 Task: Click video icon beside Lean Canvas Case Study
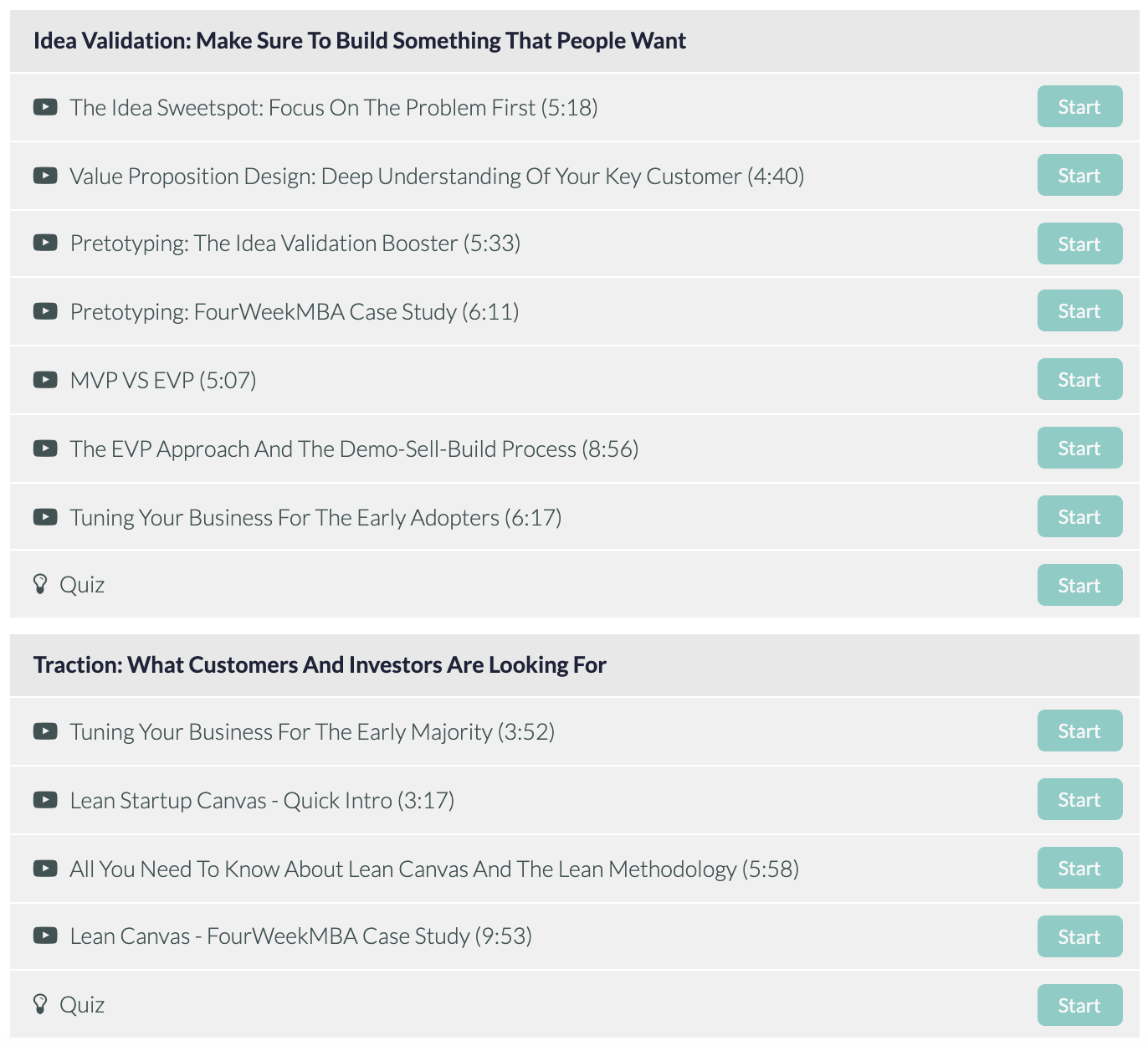click(45, 936)
